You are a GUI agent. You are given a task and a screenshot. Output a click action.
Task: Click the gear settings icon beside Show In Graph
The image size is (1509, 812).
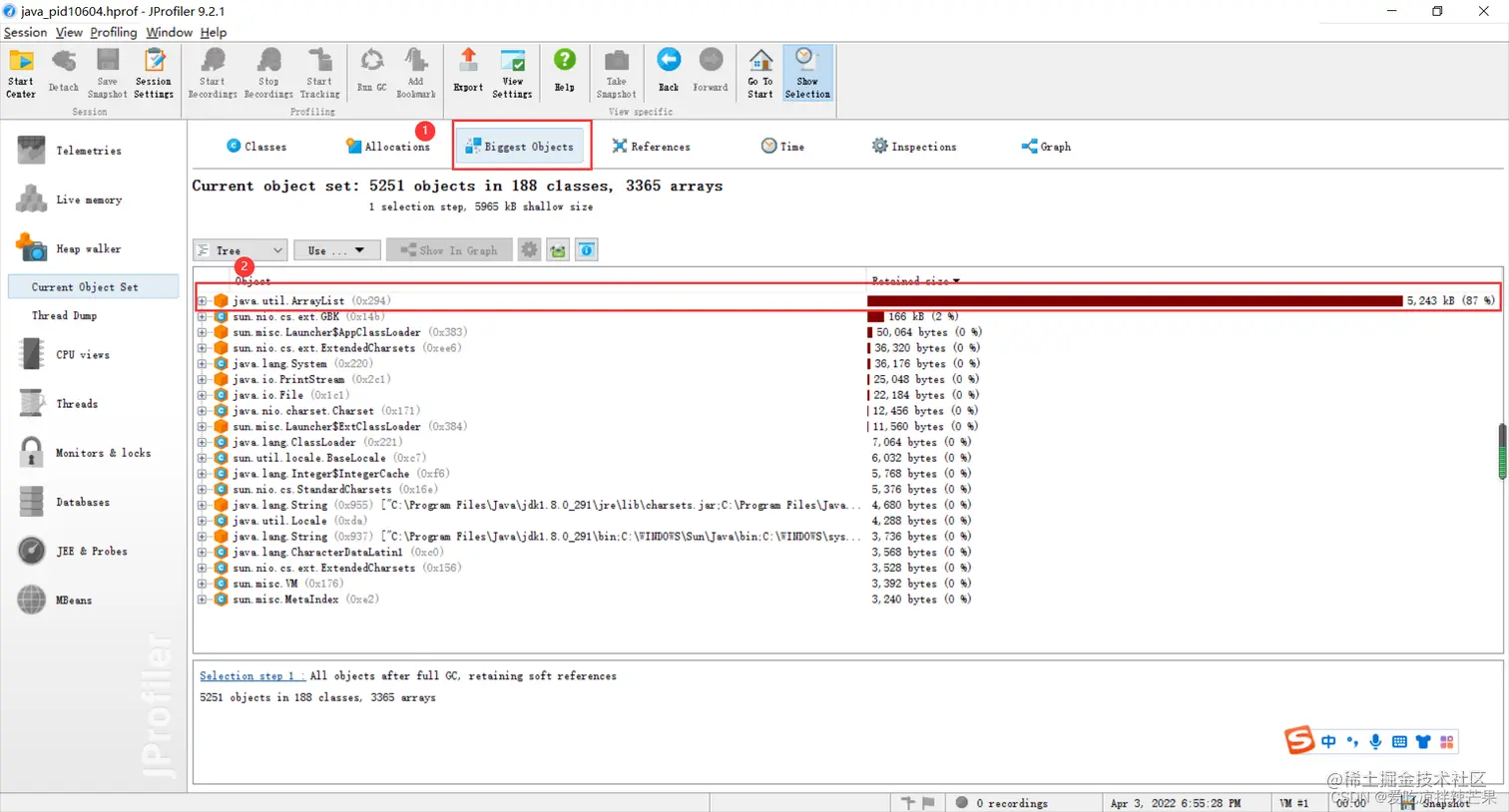click(x=529, y=250)
